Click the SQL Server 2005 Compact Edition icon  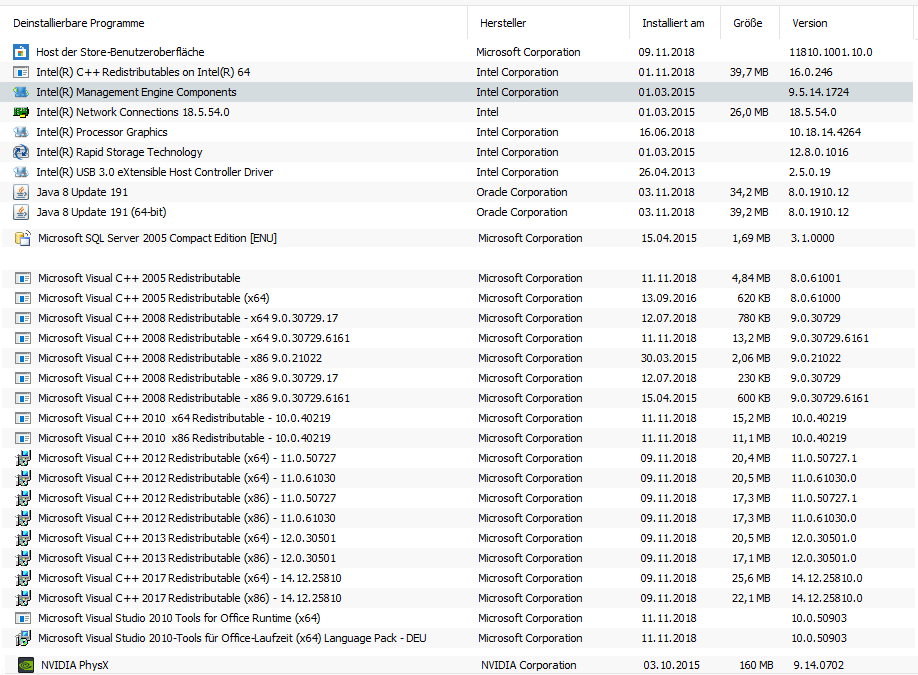23,238
